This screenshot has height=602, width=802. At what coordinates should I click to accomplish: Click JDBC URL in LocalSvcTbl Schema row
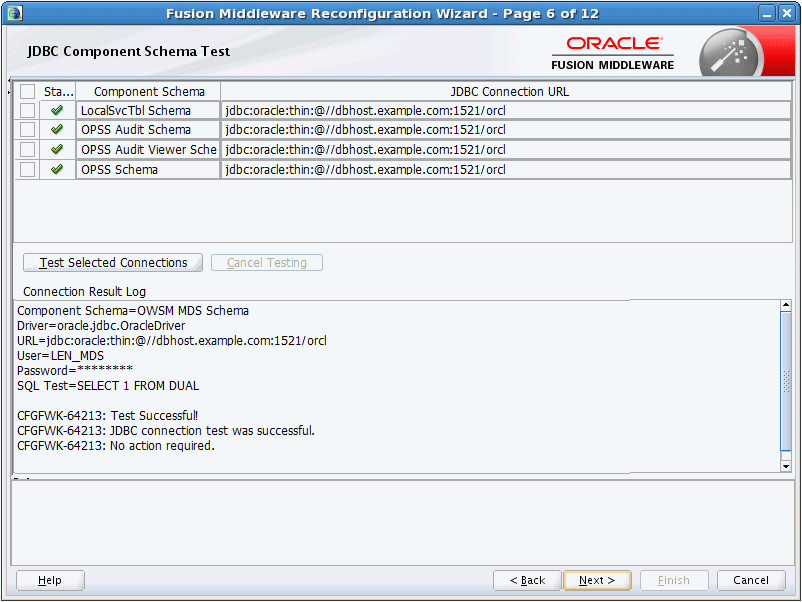click(x=506, y=110)
